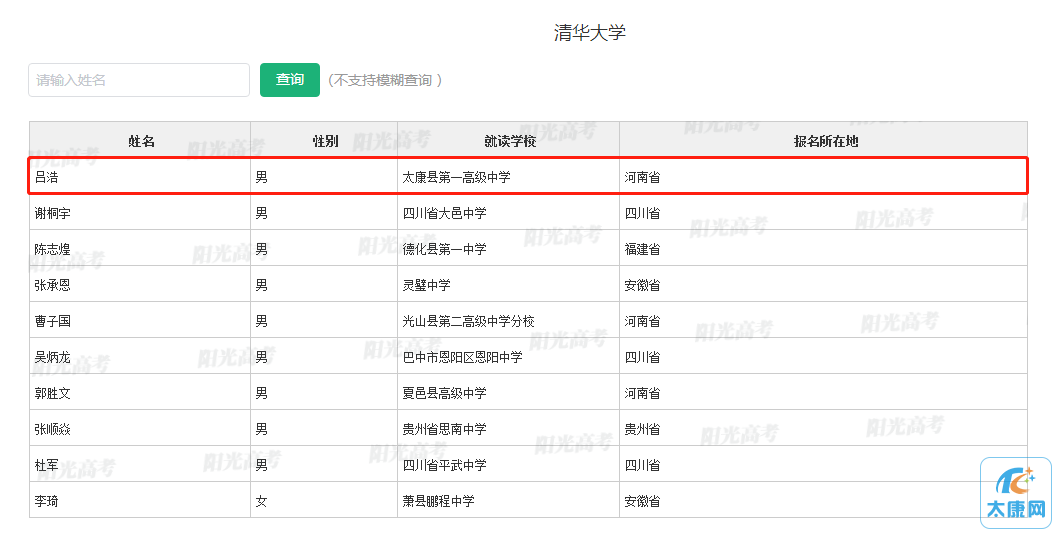Screen dimensions: 1057x534
Task: Select the name 吴炳龙
Action: (x=53, y=357)
